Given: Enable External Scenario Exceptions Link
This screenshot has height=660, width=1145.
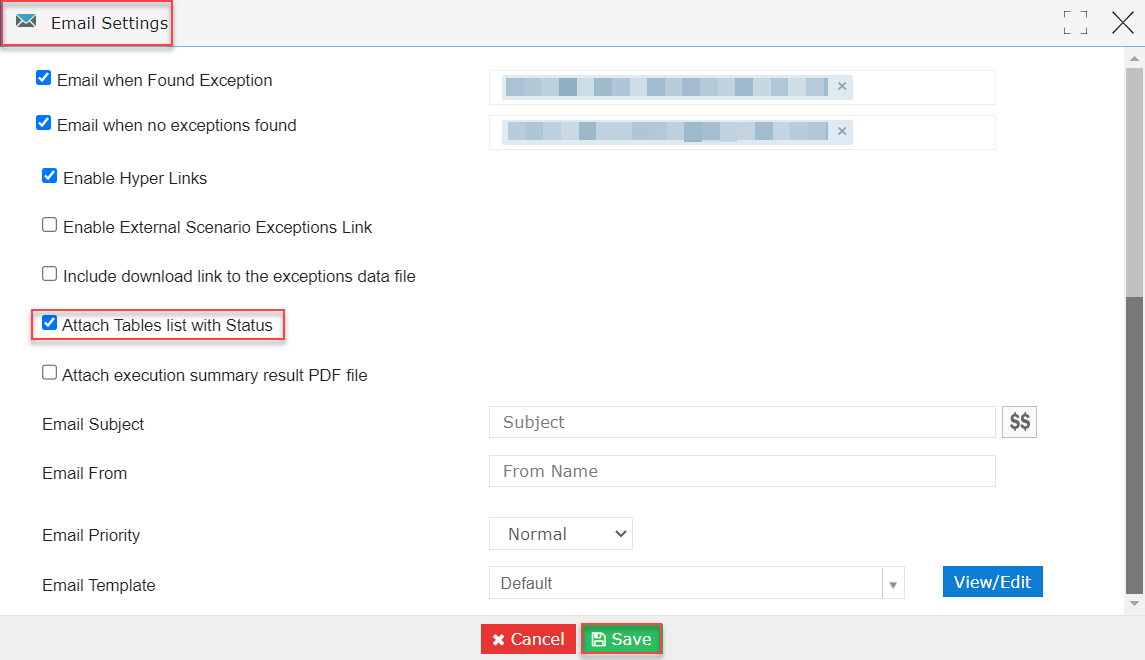Looking at the screenshot, I should pos(49,224).
